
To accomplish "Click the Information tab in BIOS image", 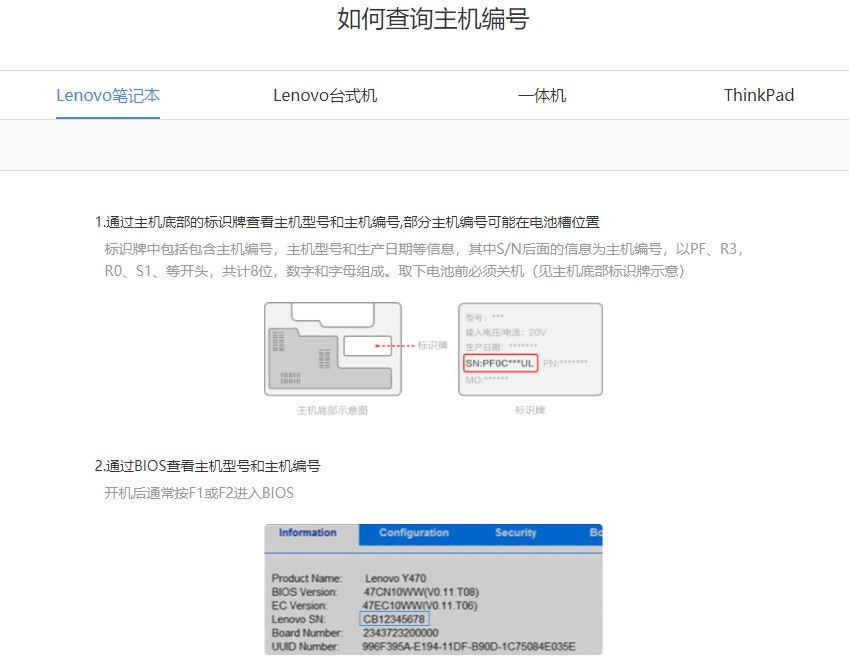I will 308,532.
